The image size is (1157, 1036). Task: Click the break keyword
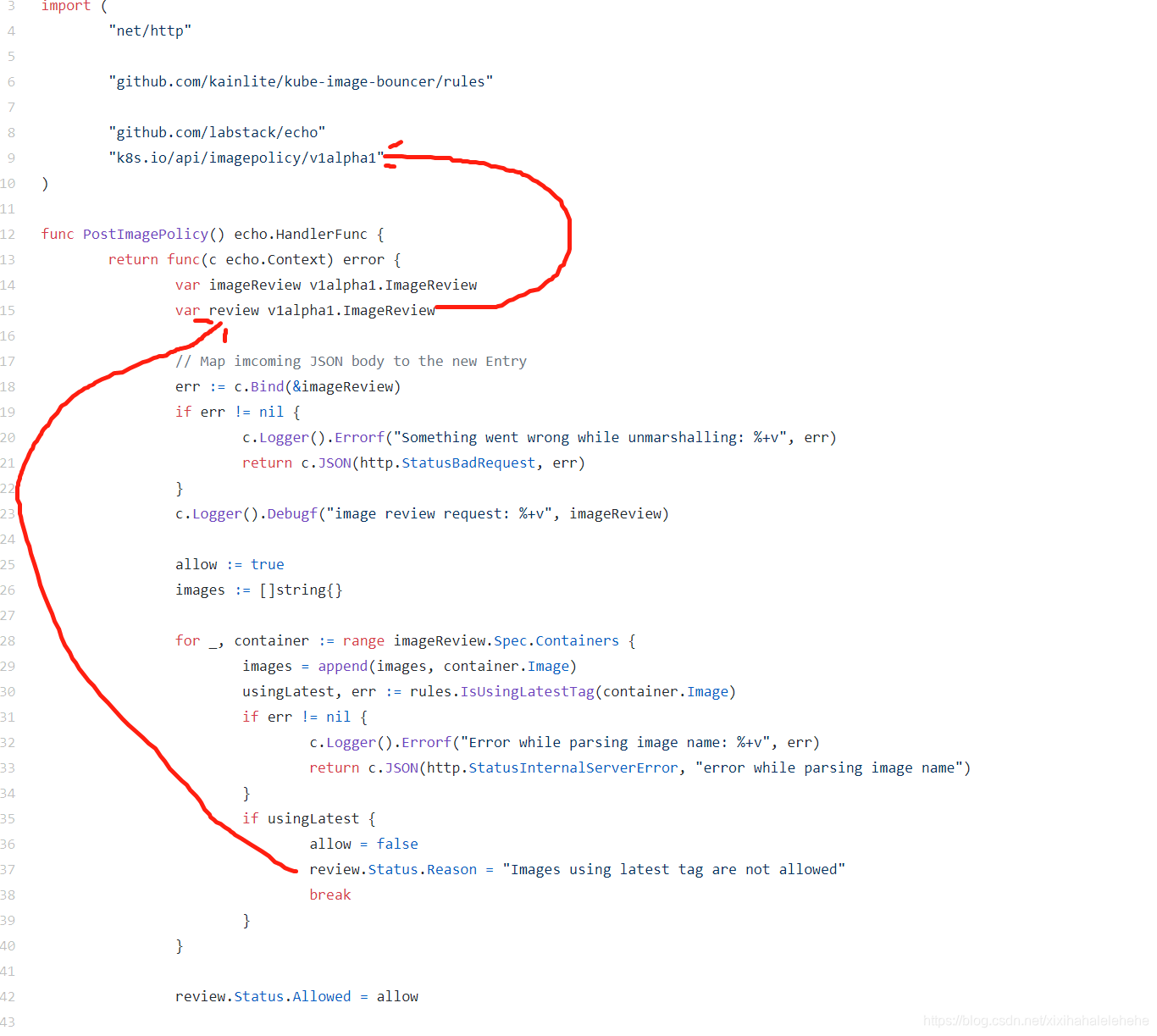[x=330, y=895]
